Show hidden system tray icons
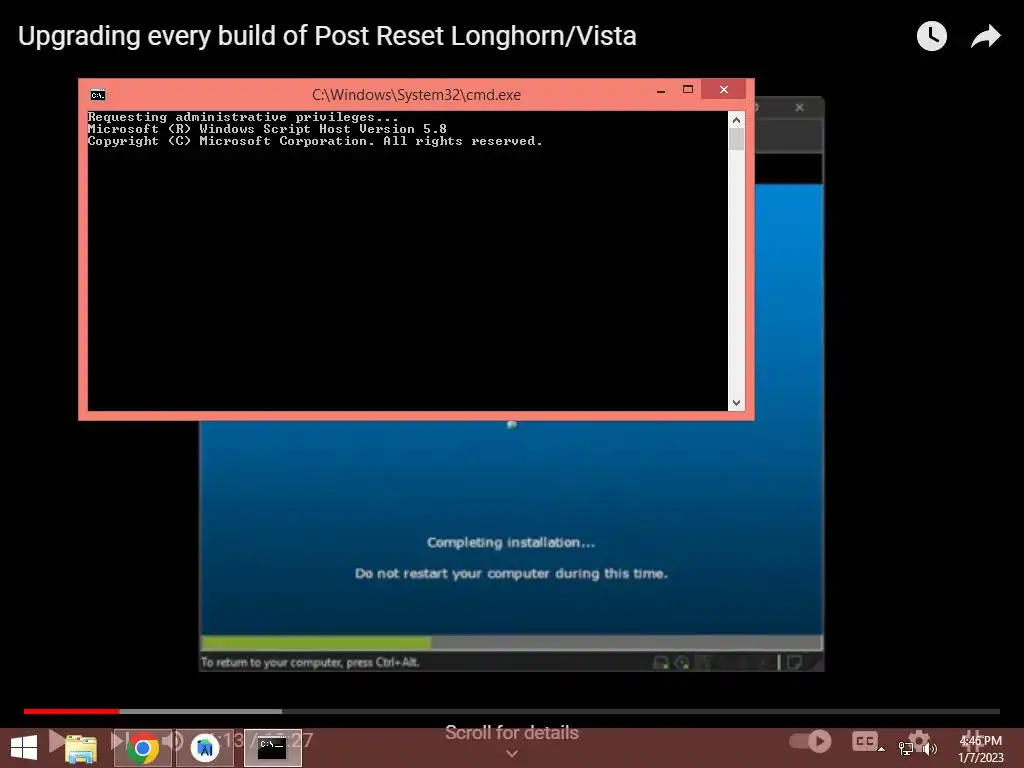This screenshot has height=768, width=1024. 881,749
